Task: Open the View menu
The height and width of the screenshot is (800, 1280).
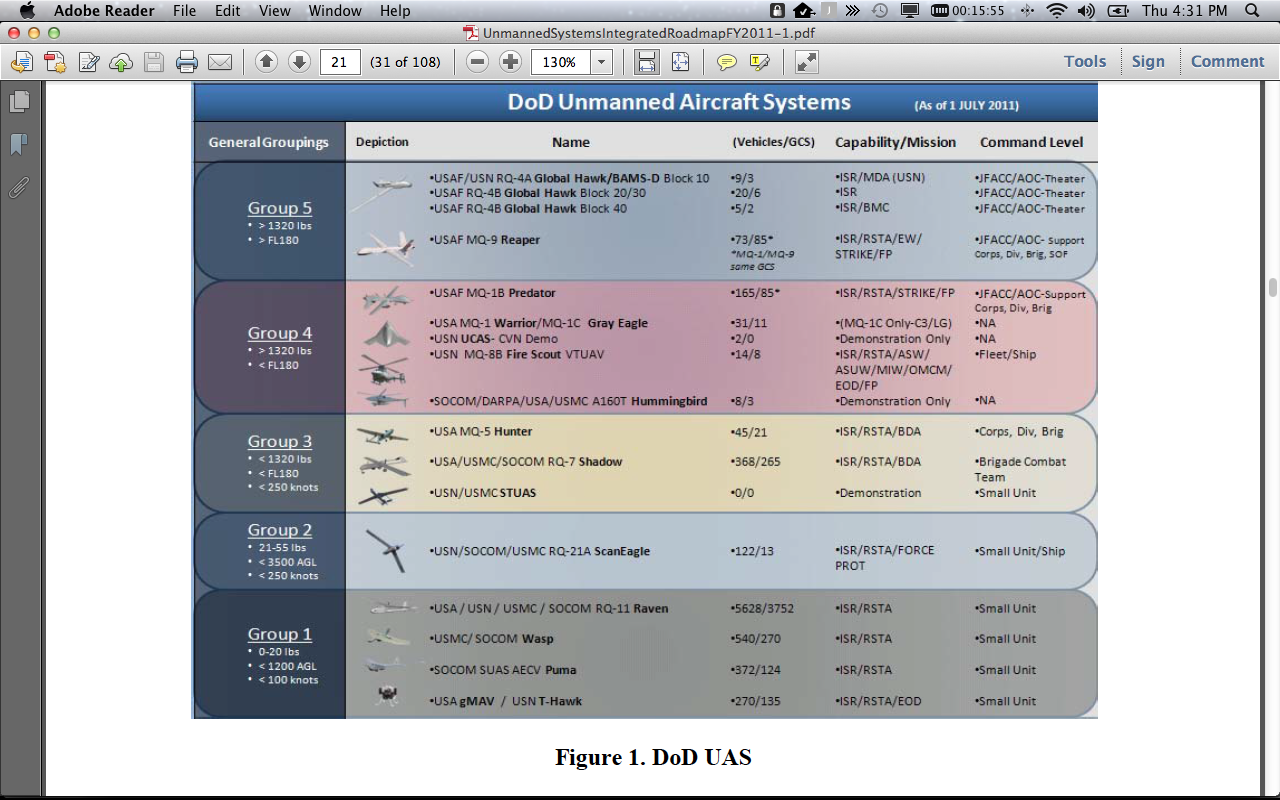Action: 274,11
